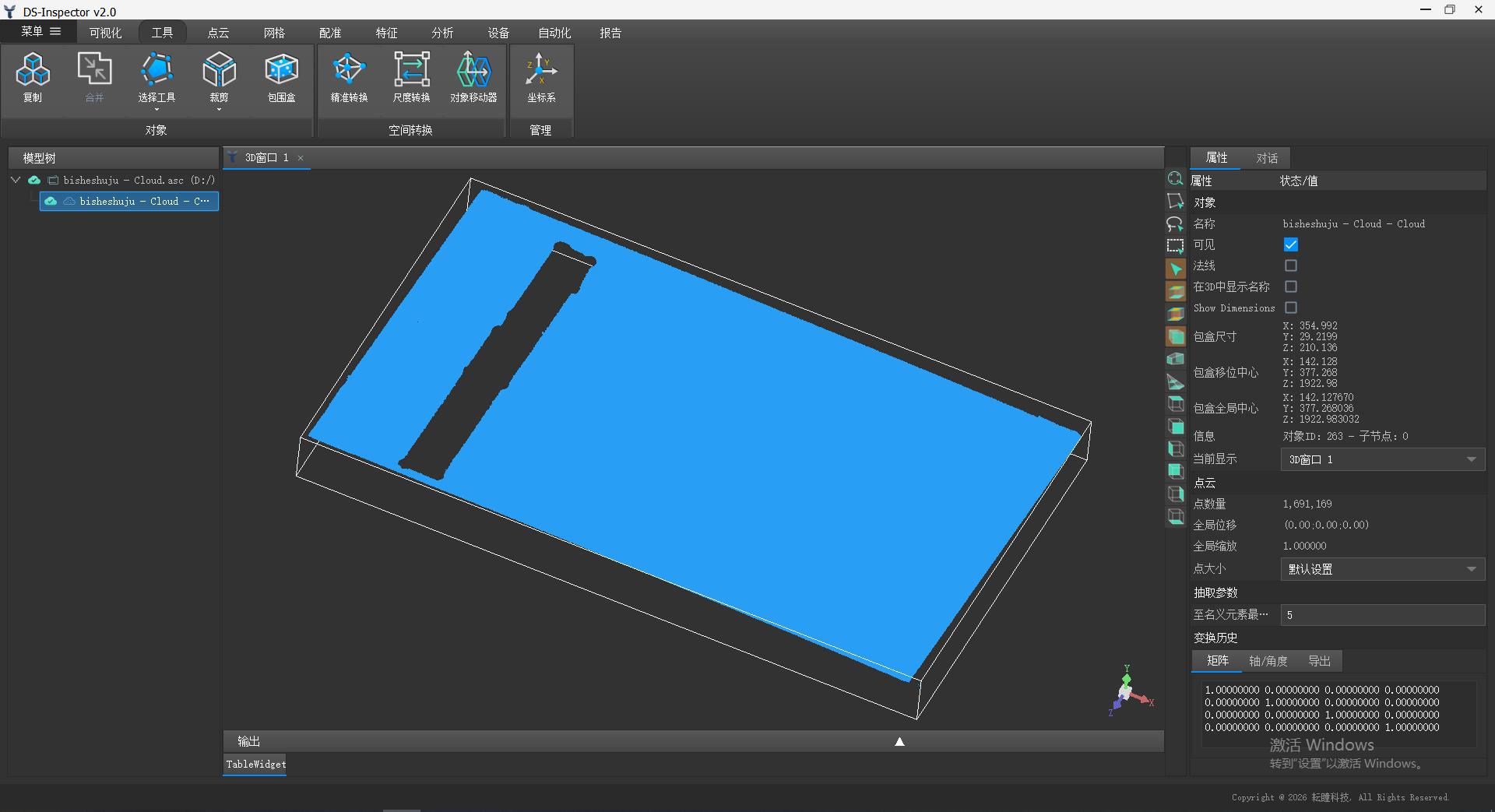
Task: Tick the Show Dimensions checkbox
Action: [x=1290, y=308]
